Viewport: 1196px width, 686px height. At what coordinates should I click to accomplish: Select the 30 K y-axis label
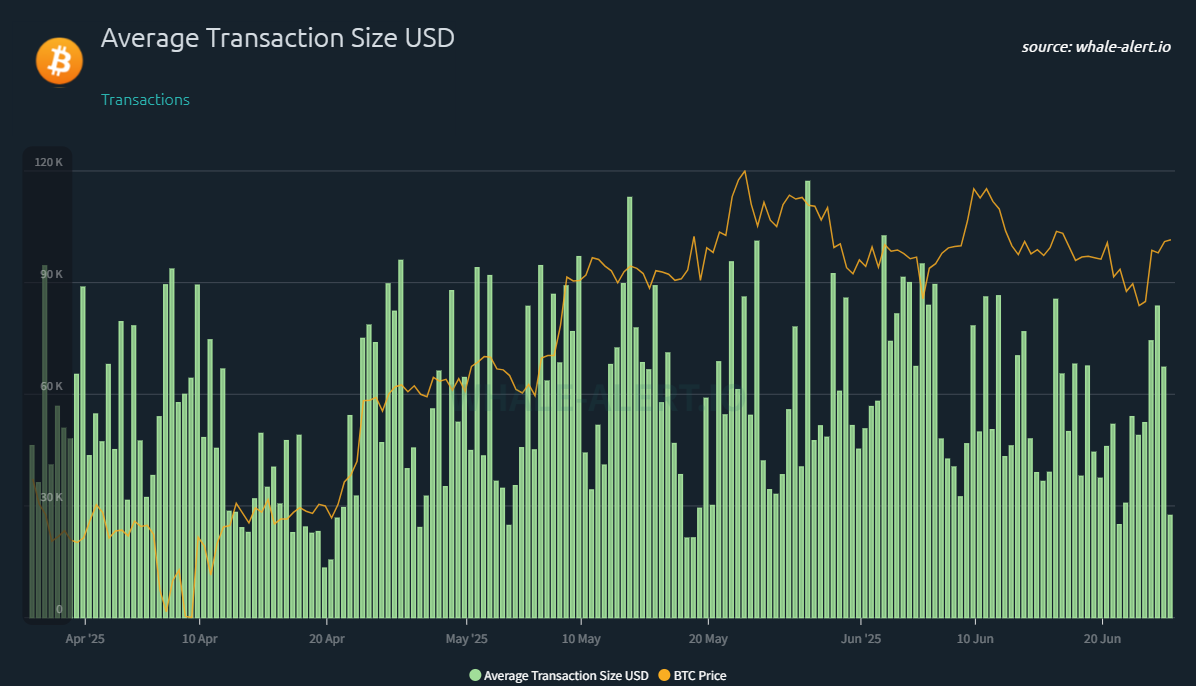pos(51,498)
